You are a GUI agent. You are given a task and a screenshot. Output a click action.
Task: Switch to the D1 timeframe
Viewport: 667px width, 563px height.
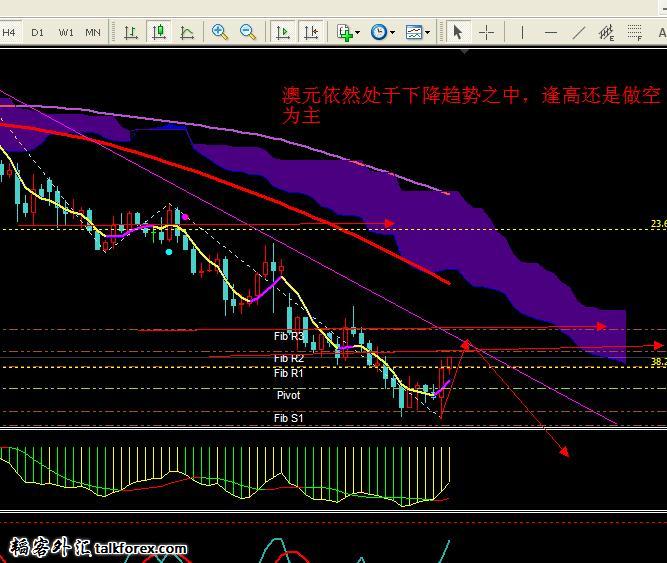pos(37,32)
